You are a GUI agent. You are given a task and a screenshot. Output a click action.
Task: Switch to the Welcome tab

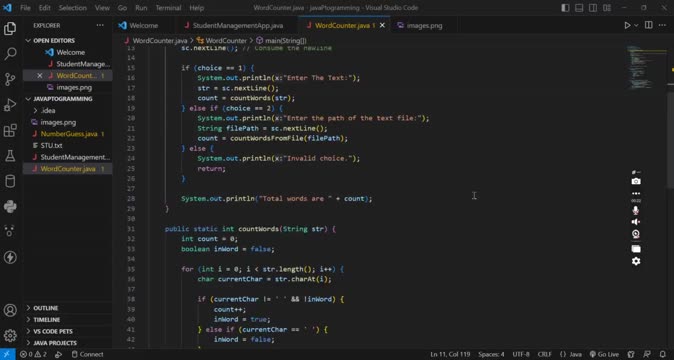click(144, 25)
